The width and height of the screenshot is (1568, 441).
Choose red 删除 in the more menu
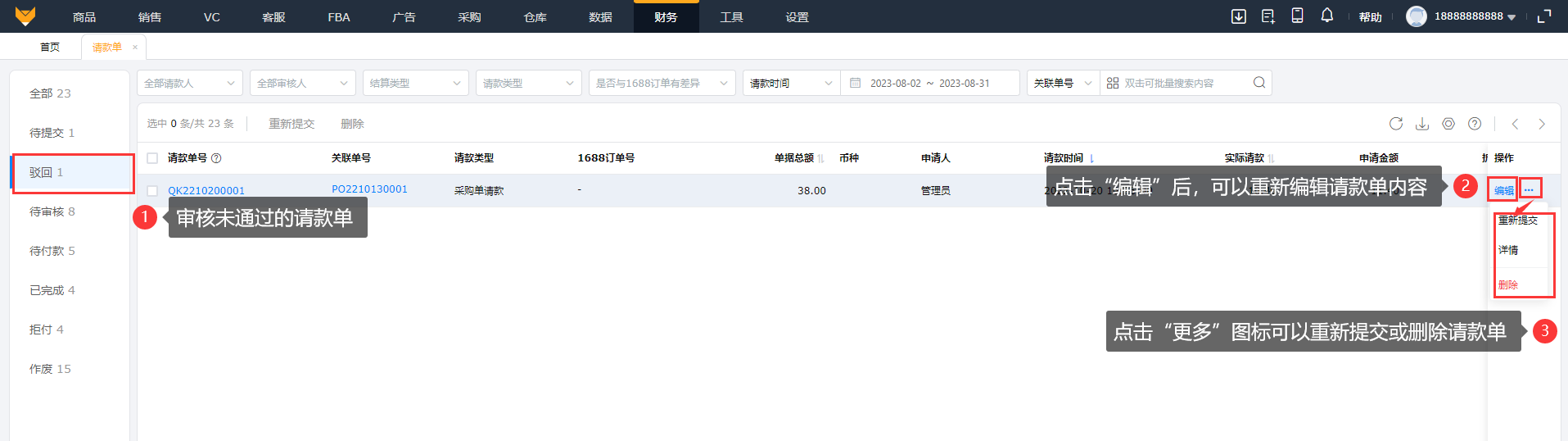(1508, 285)
